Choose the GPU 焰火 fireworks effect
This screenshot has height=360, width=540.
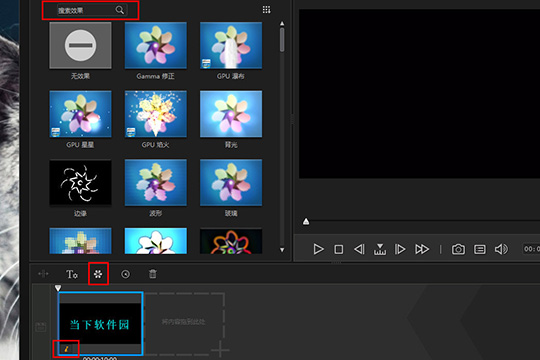tap(156, 114)
